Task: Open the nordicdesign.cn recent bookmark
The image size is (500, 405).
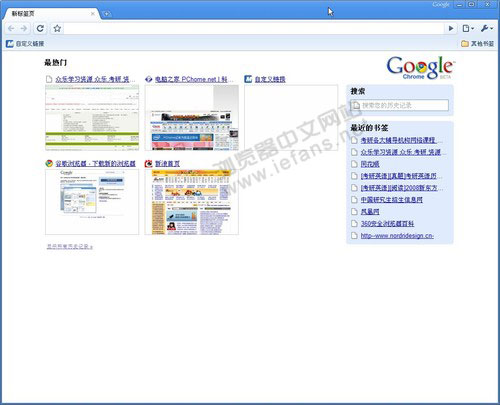Action: pos(397,236)
